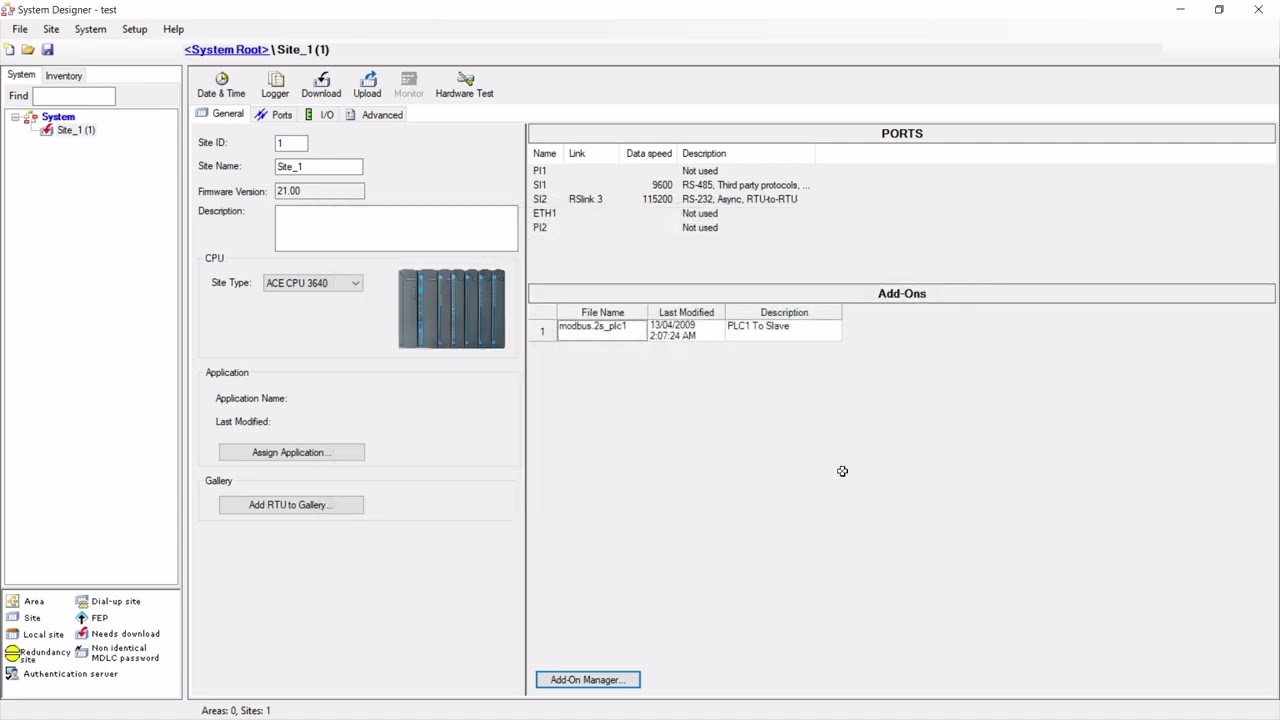
Task: Open the Help menu
Action: (173, 29)
